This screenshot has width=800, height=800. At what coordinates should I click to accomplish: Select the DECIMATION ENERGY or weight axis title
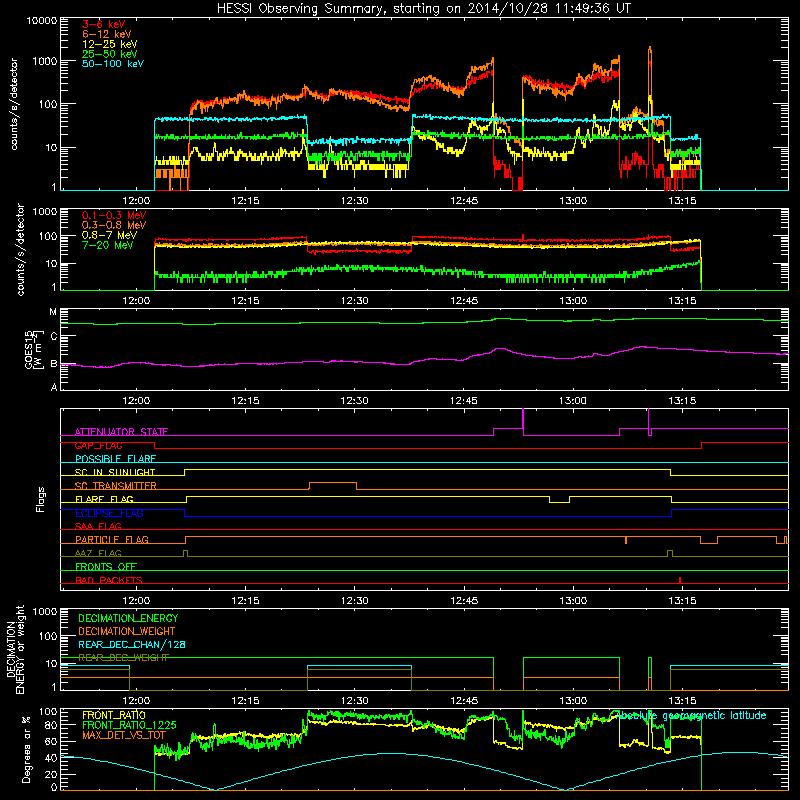pyautogui.click(x=15, y=649)
